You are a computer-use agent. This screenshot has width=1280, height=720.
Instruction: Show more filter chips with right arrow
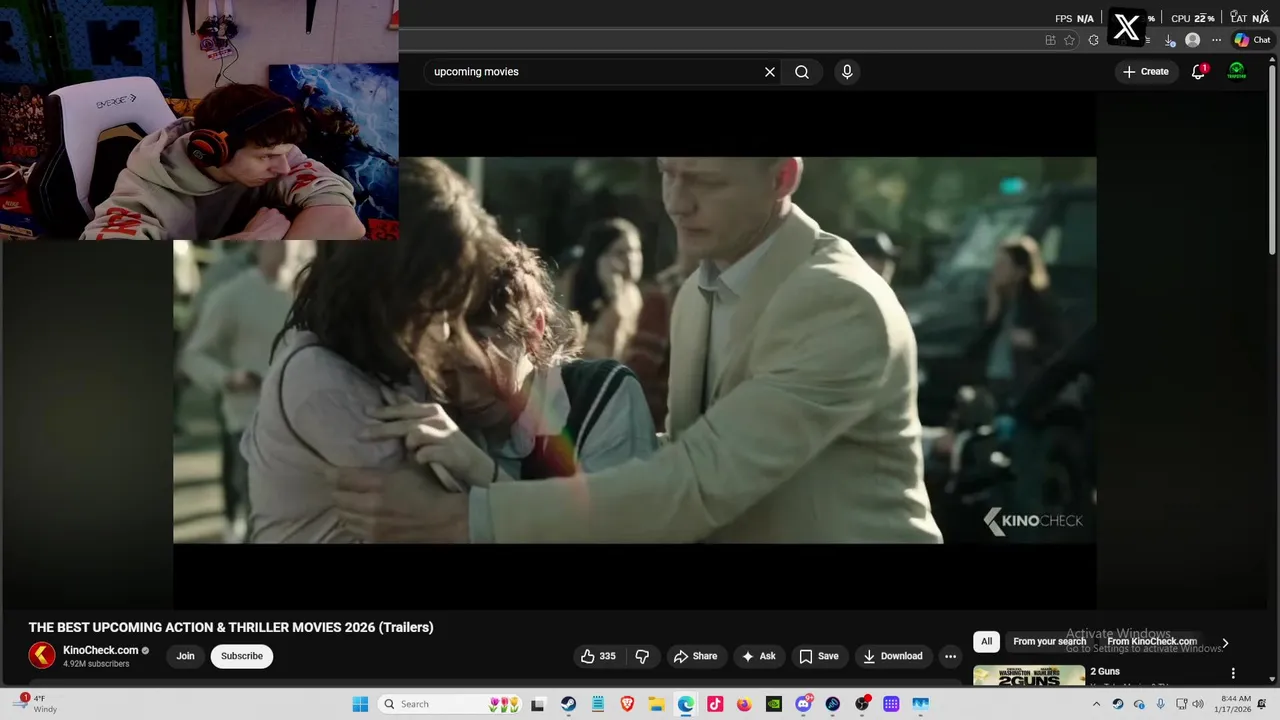click(x=1225, y=643)
